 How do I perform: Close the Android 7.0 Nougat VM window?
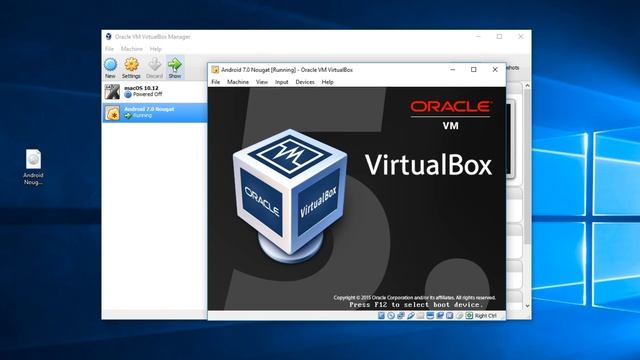click(x=495, y=70)
